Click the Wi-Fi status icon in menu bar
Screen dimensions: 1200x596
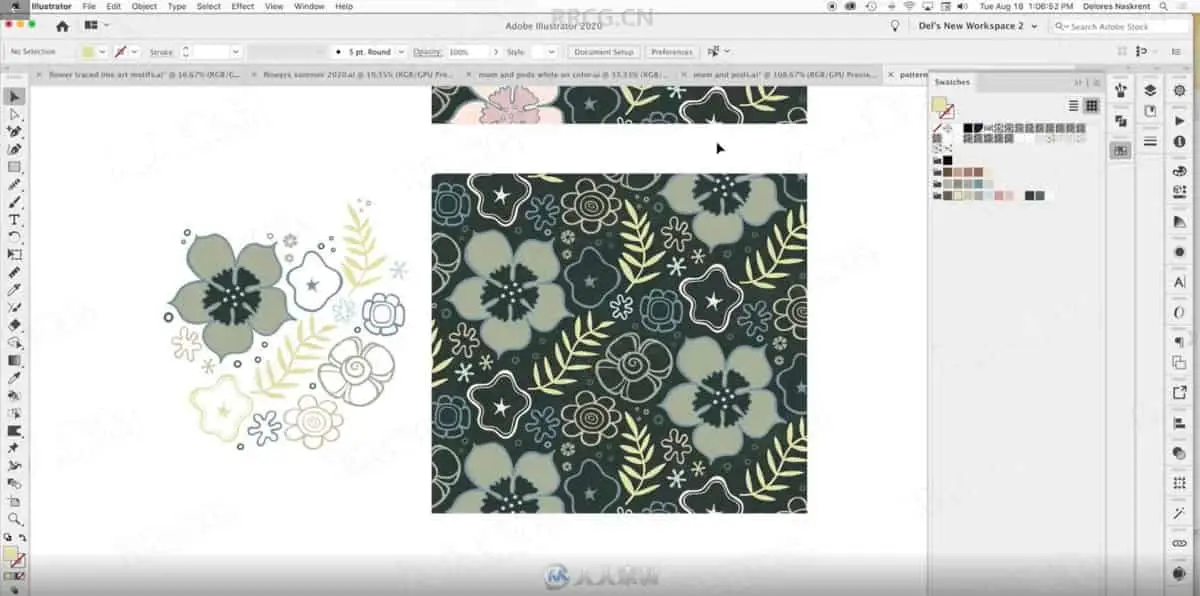pyautogui.click(x=909, y=6)
